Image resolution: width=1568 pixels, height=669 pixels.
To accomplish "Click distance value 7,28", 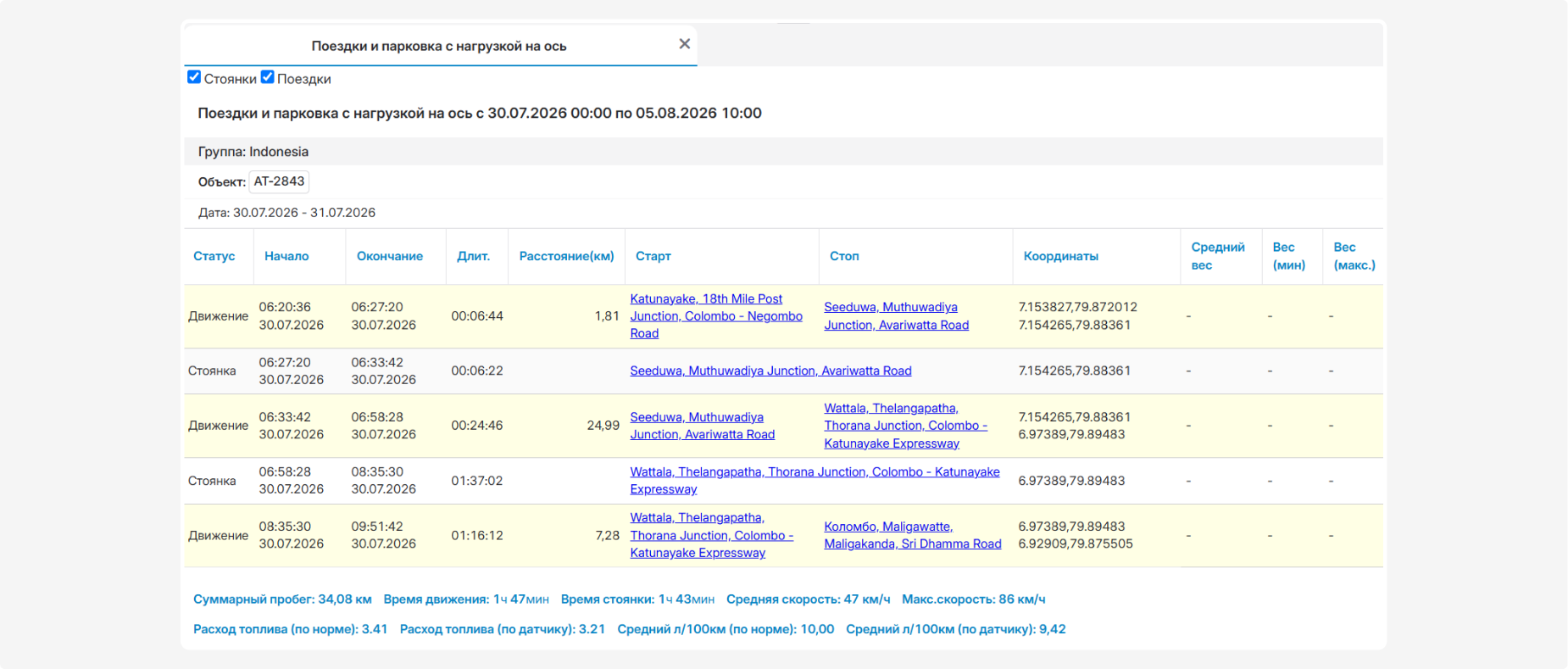I will point(608,536).
